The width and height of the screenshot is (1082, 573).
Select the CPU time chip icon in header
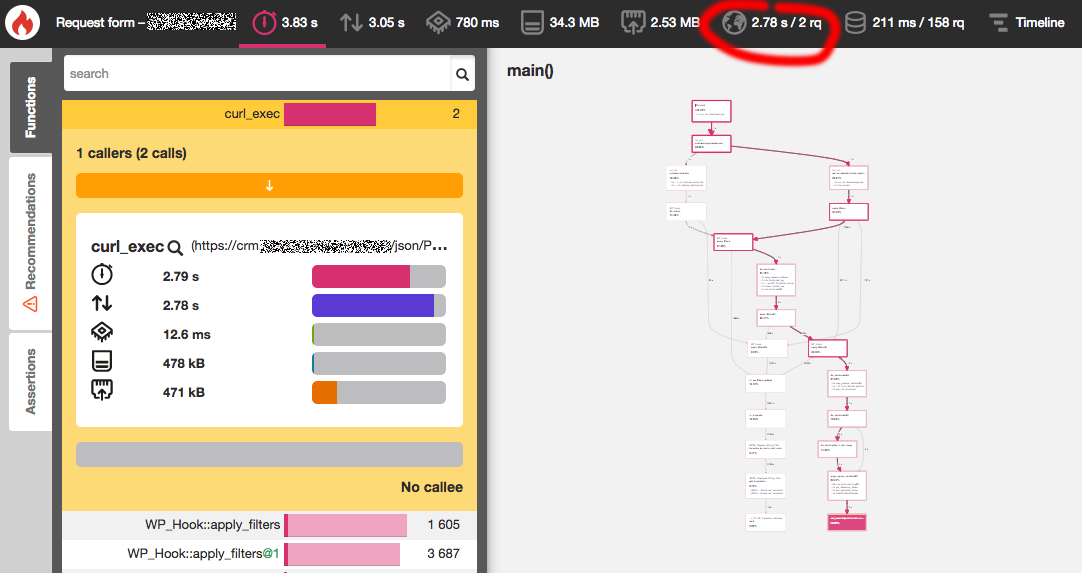pos(438,23)
